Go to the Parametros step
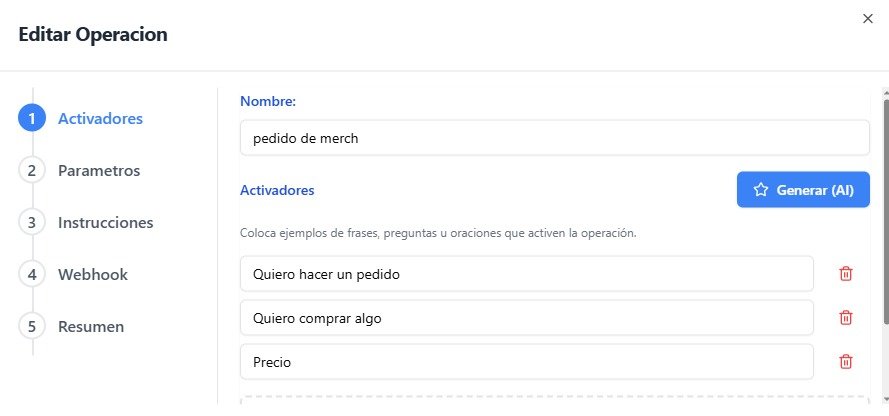Screen dimensions: 889x416 click(99, 171)
